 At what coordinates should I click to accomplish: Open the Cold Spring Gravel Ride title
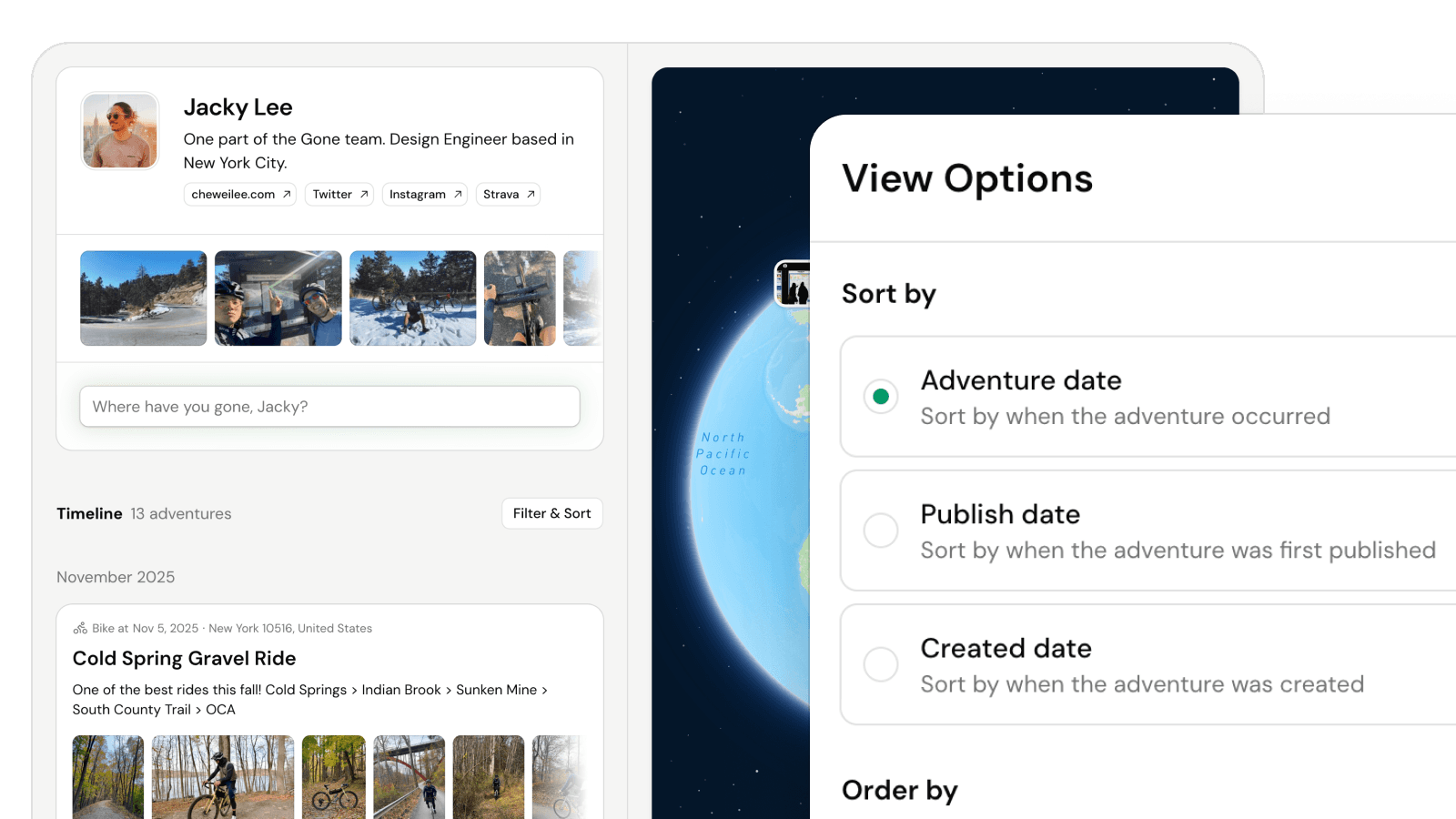pos(184,659)
